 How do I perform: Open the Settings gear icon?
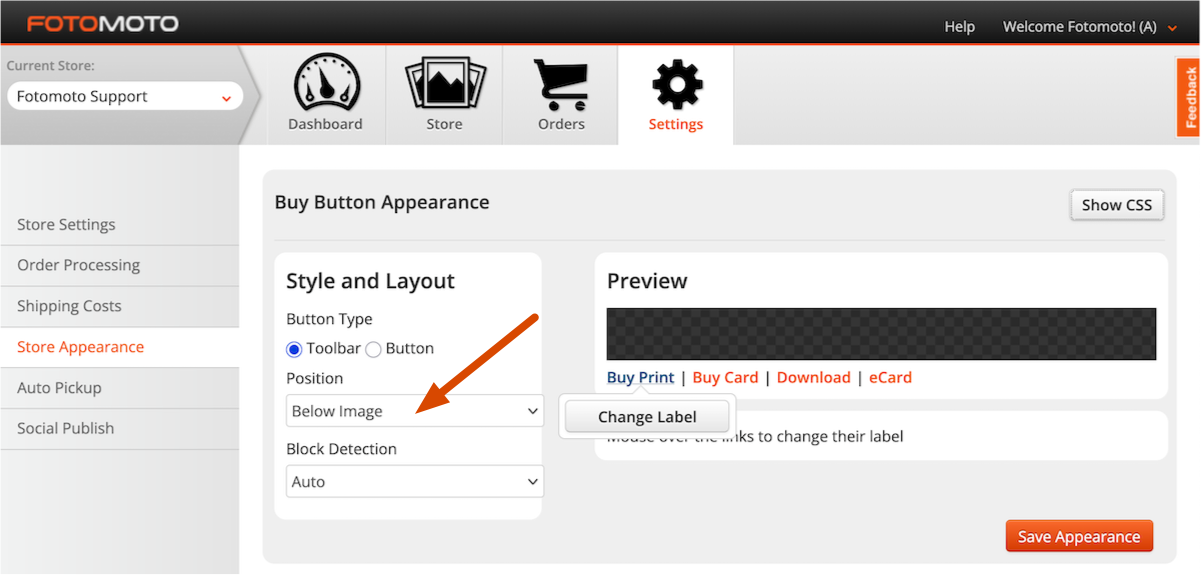tap(676, 84)
